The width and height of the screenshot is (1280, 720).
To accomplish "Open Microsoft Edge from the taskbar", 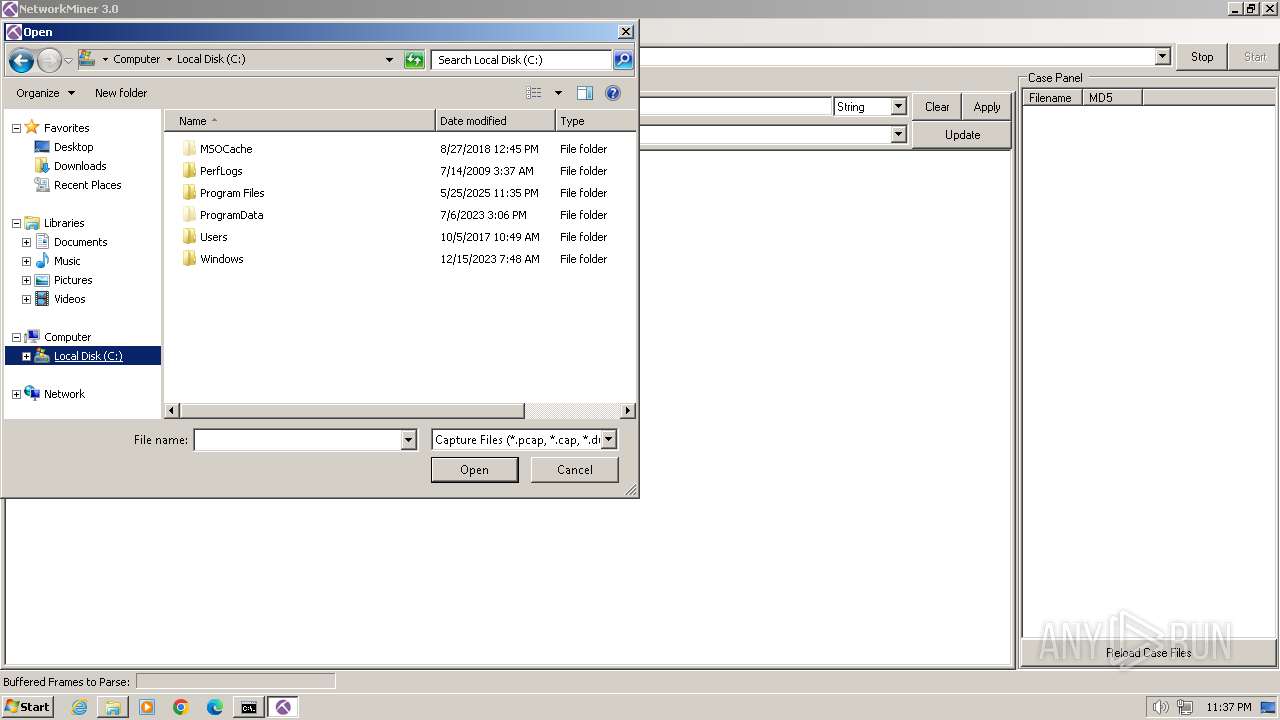I will pyautogui.click(x=215, y=707).
